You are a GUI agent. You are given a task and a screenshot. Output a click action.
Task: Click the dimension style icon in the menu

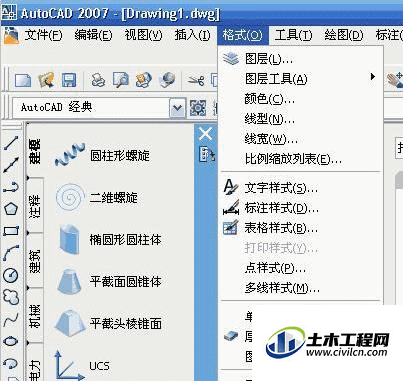[231, 207]
